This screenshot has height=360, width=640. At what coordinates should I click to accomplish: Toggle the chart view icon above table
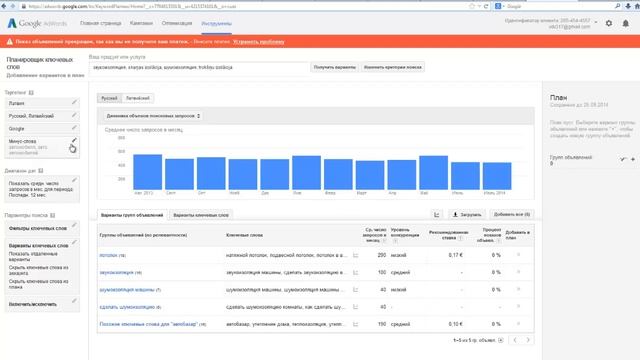tap(437, 214)
